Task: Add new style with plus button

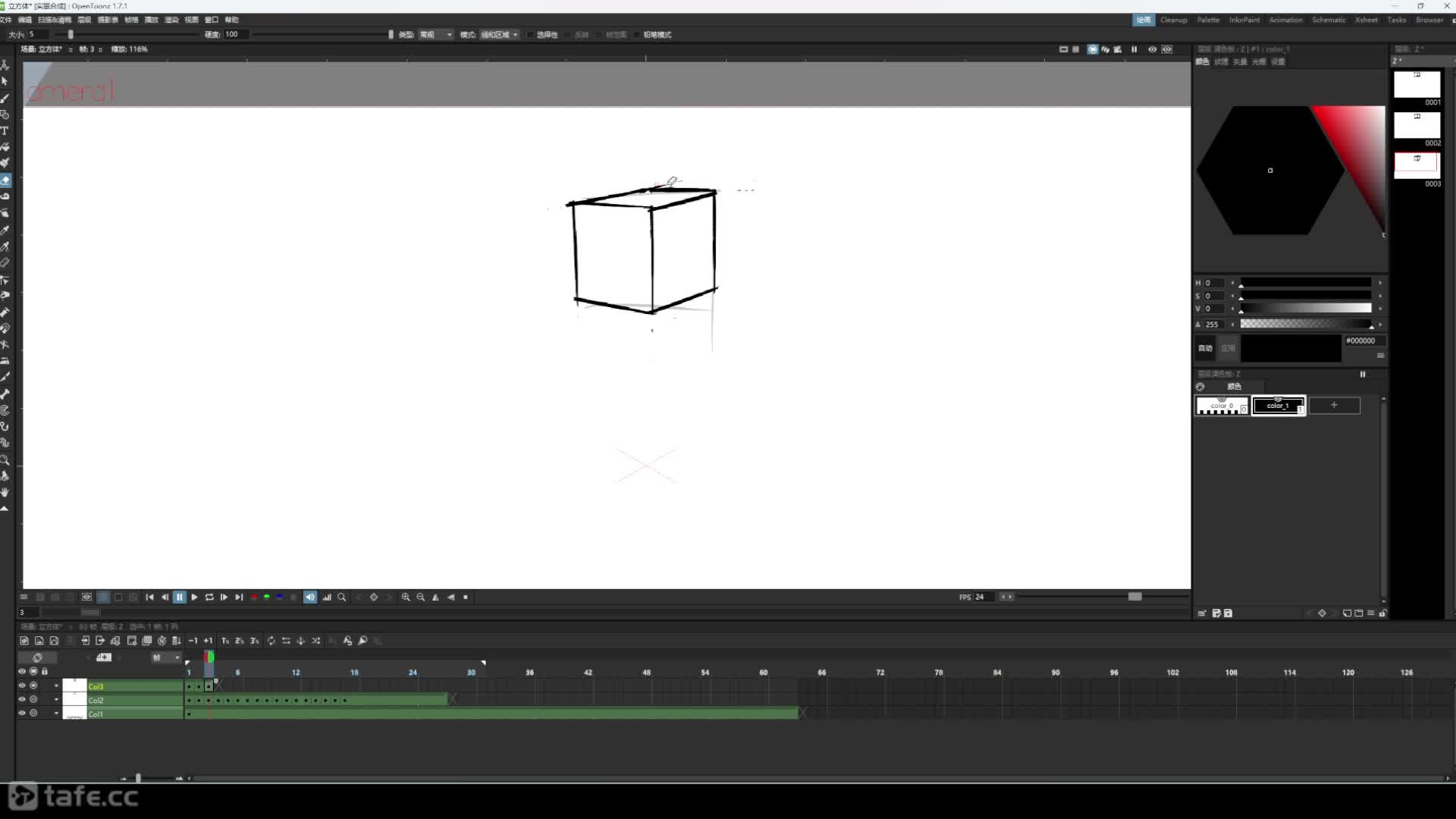Action: [x=1335, y=406]
